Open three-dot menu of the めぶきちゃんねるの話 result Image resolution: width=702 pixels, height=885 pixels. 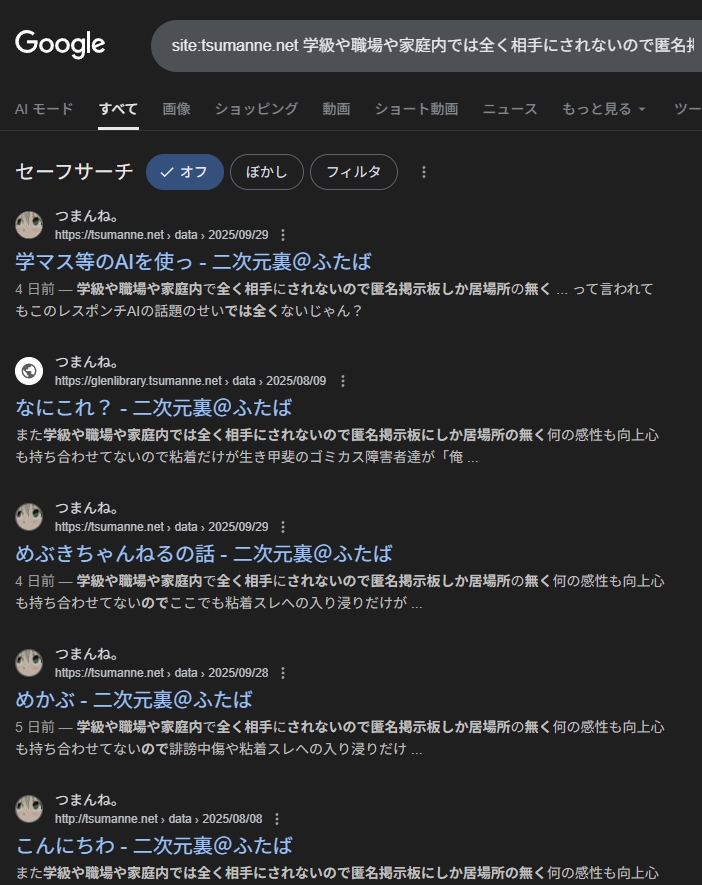(x=283, y=527)
